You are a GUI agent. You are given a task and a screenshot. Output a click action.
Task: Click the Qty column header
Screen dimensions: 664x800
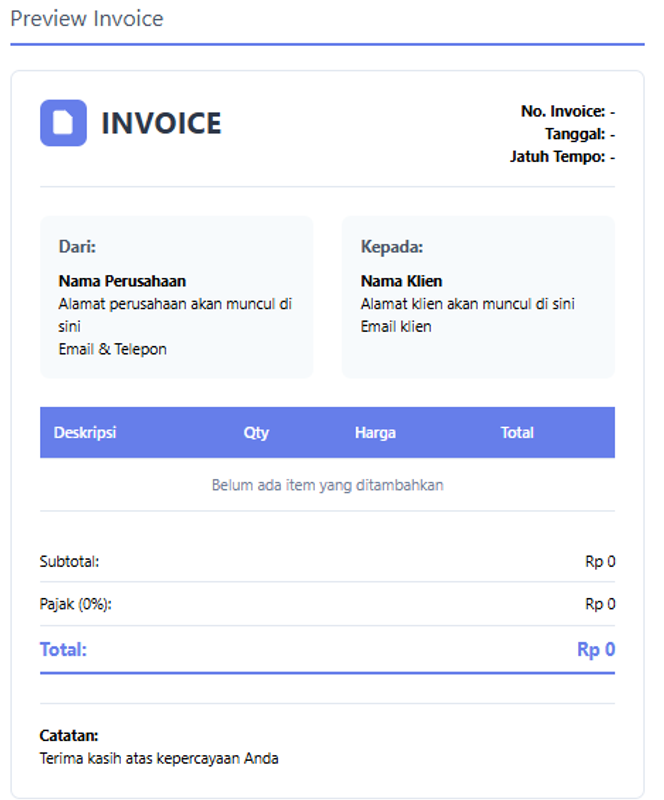pos(256,432)
